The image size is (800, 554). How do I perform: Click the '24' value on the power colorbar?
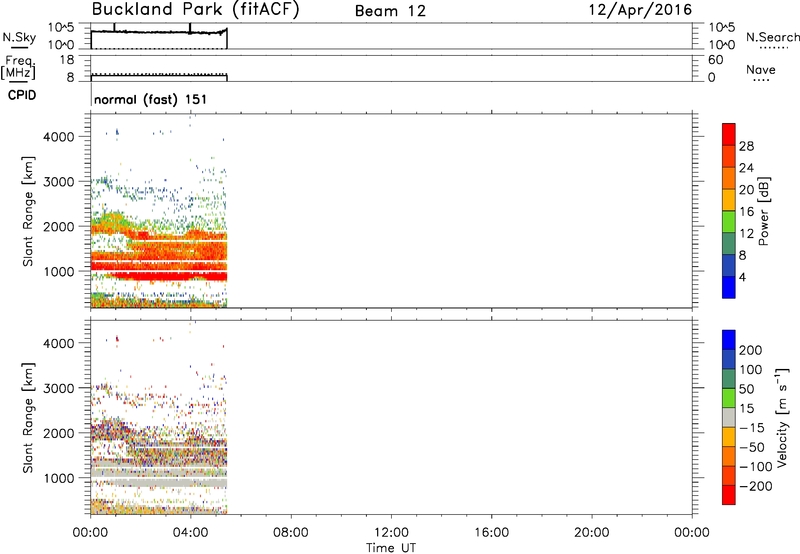746,168
